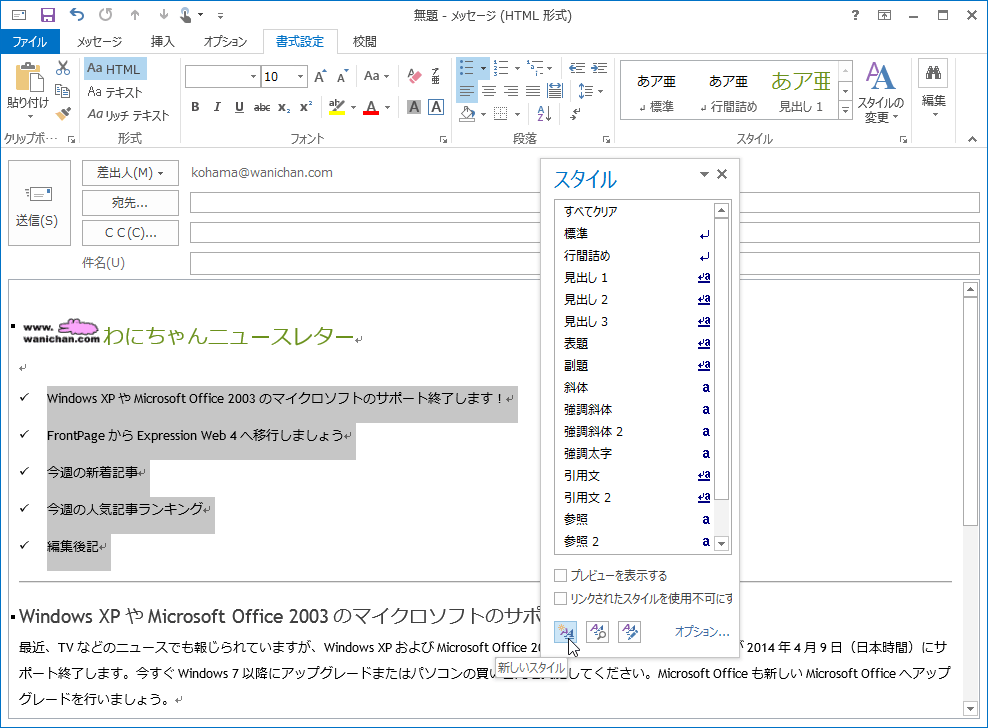Open the Style Inspector icon
The height and width of the screenshot is (728, 988).
click(x=597, y=631)
